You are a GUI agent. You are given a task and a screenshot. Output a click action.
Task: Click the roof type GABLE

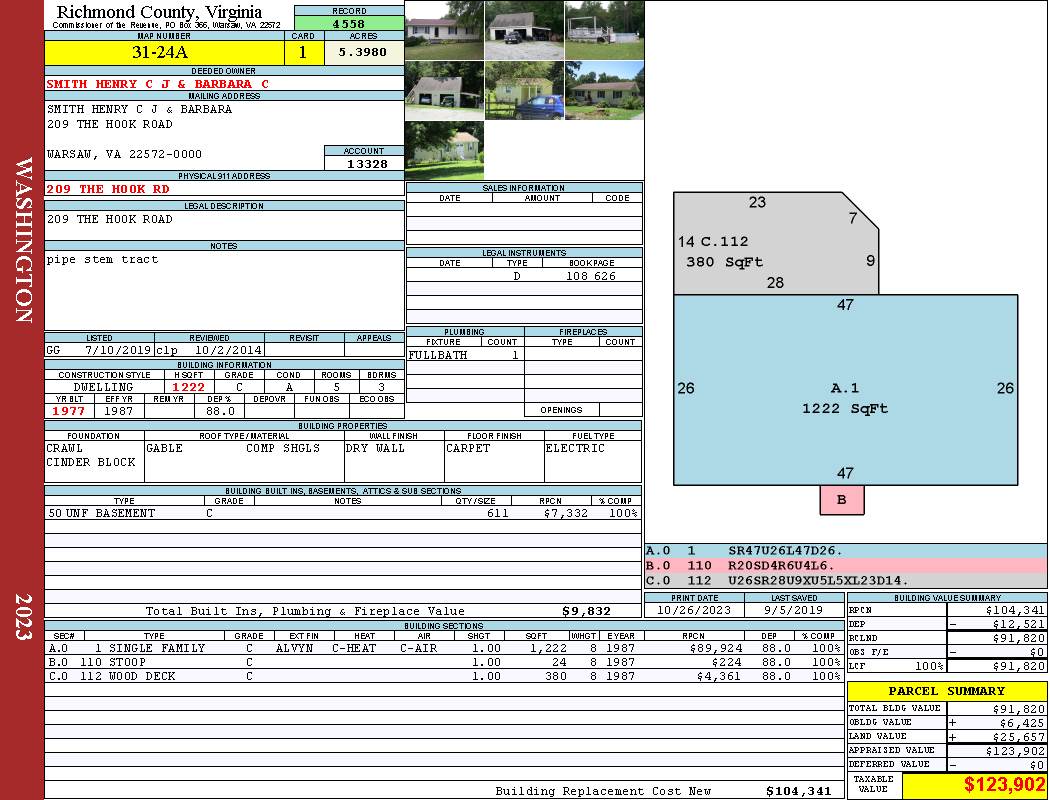[x=164, y=448]
